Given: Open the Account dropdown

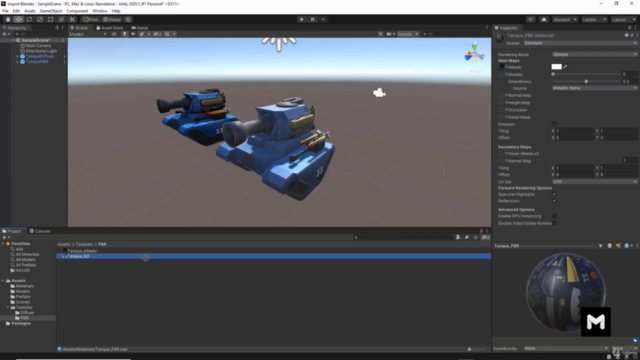Looking at the screenshot, I should pyautogui.click(x=564, y=20).
